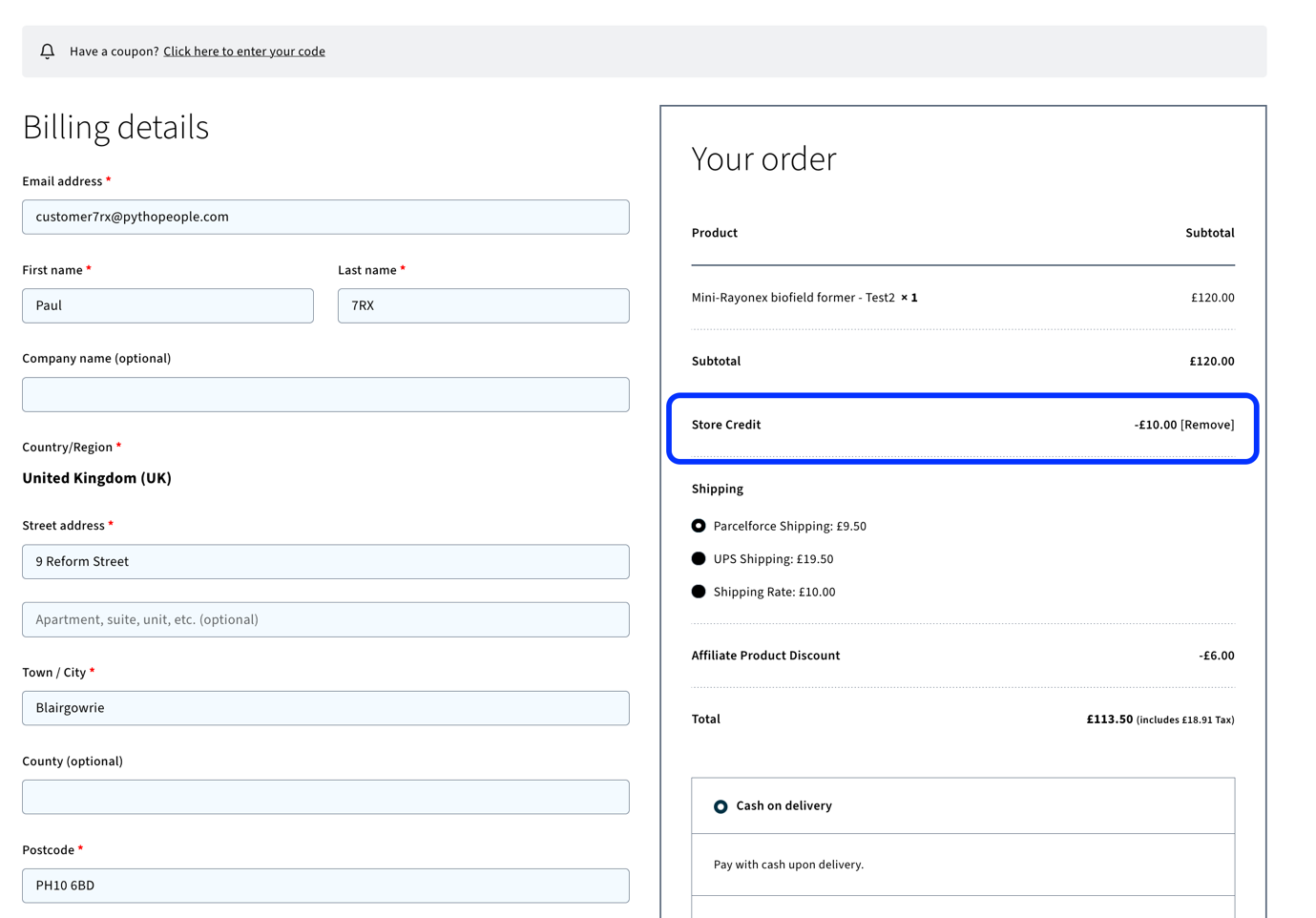The width and height of the screenshot is (1316, 918).
Task: Click the 'Affiliate Product Discount' label
Action: [x=765, y=656]
